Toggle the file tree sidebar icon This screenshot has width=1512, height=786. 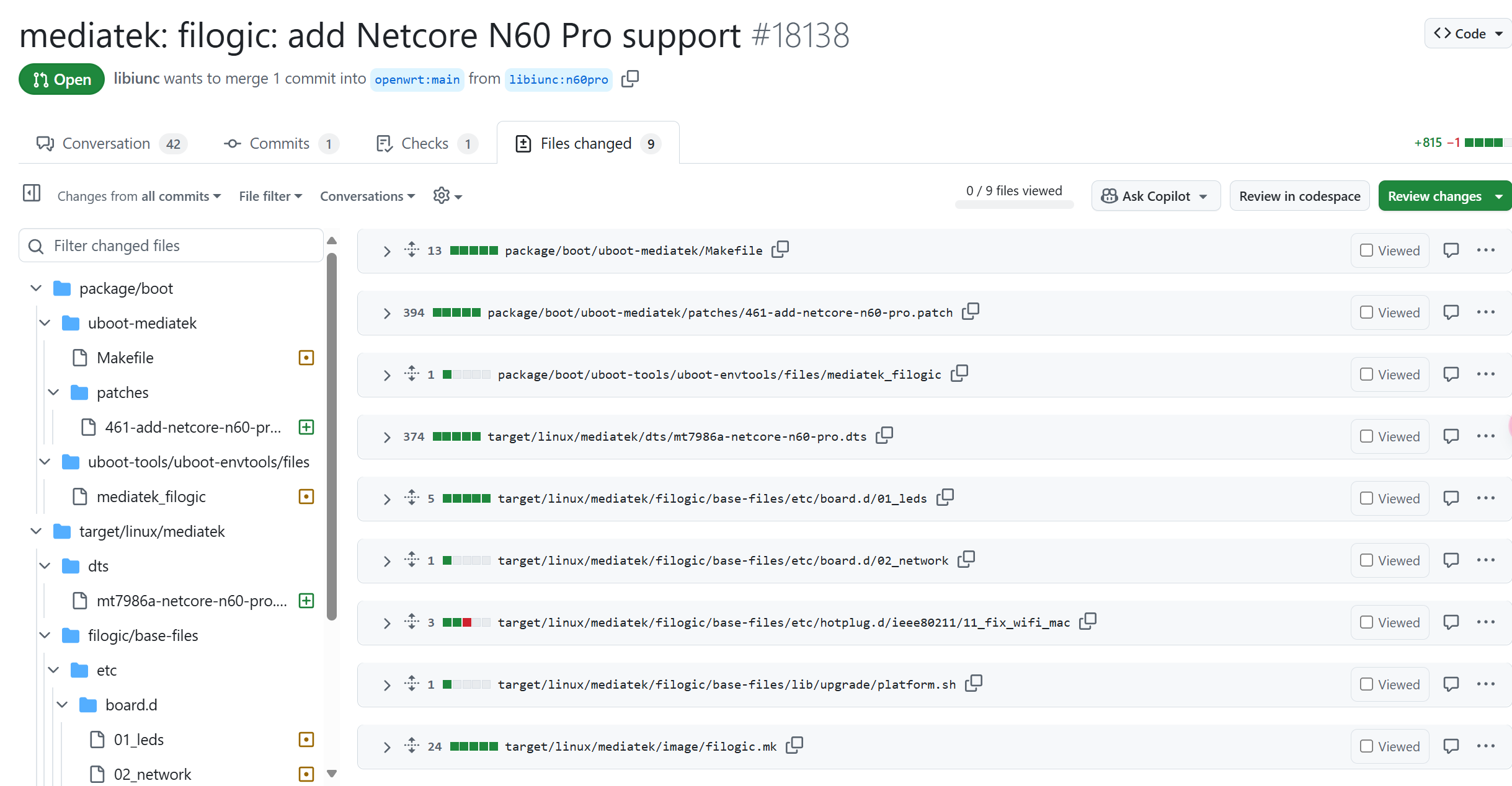(32, 193)
